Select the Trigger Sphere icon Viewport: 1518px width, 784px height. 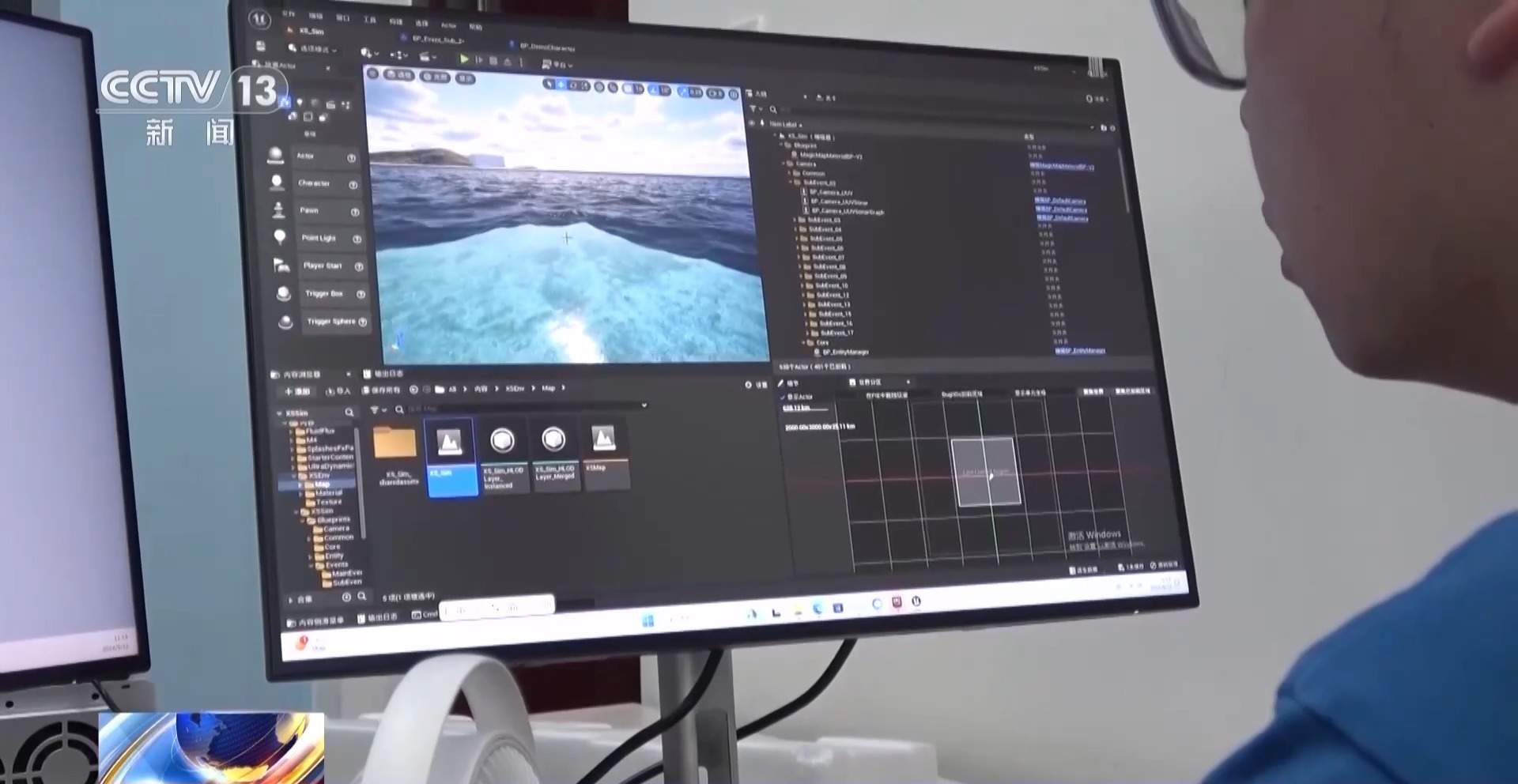(285, 322)
